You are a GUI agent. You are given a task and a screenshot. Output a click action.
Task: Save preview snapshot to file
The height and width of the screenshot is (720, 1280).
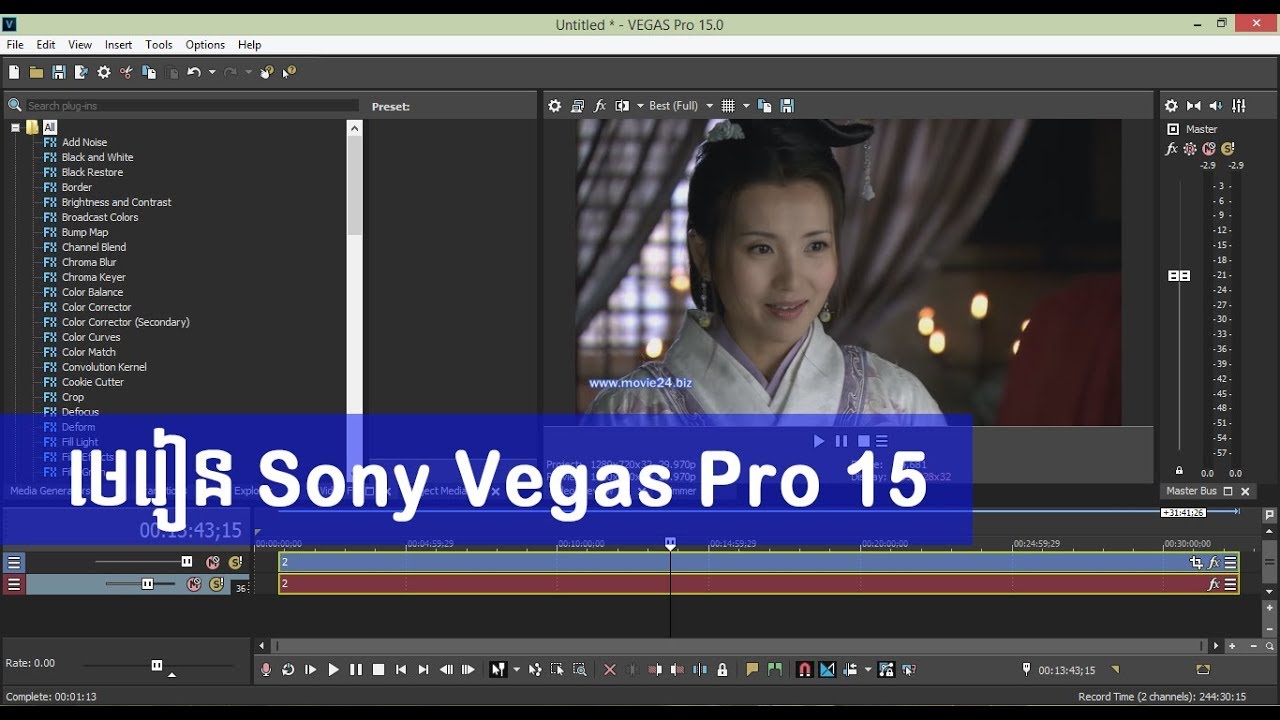[x=787, y=105]
